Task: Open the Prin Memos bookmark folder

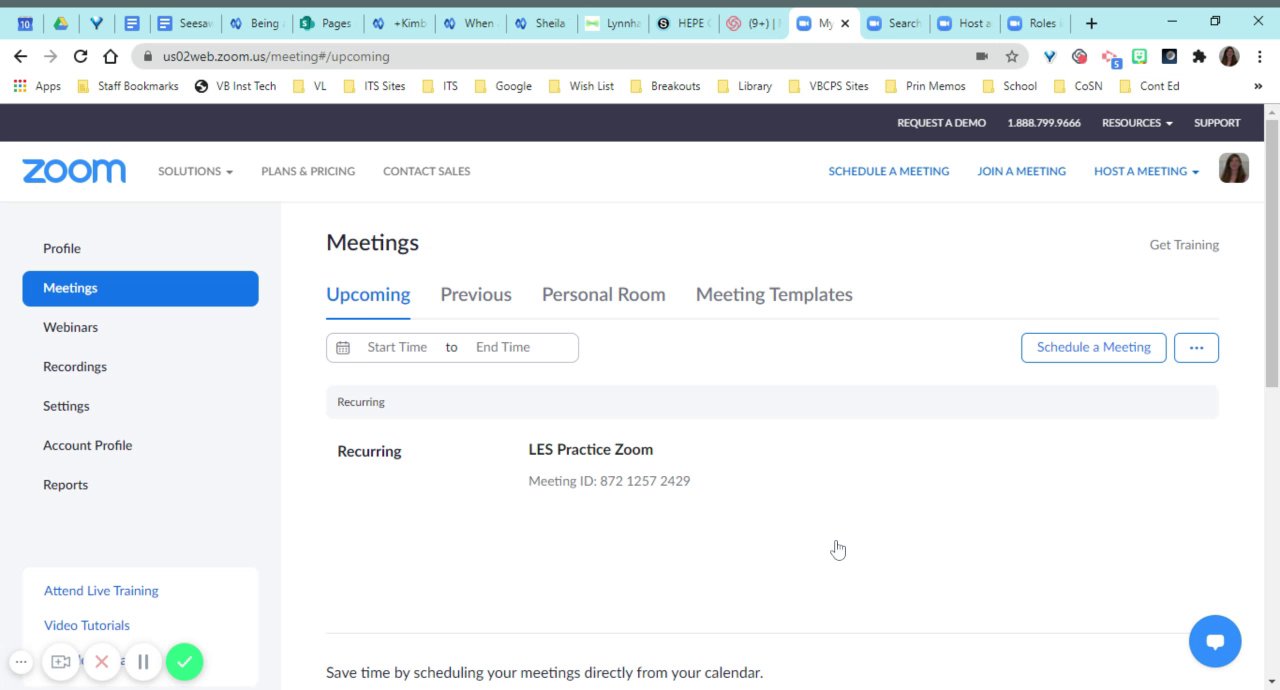Action: (x=925, y=86)
